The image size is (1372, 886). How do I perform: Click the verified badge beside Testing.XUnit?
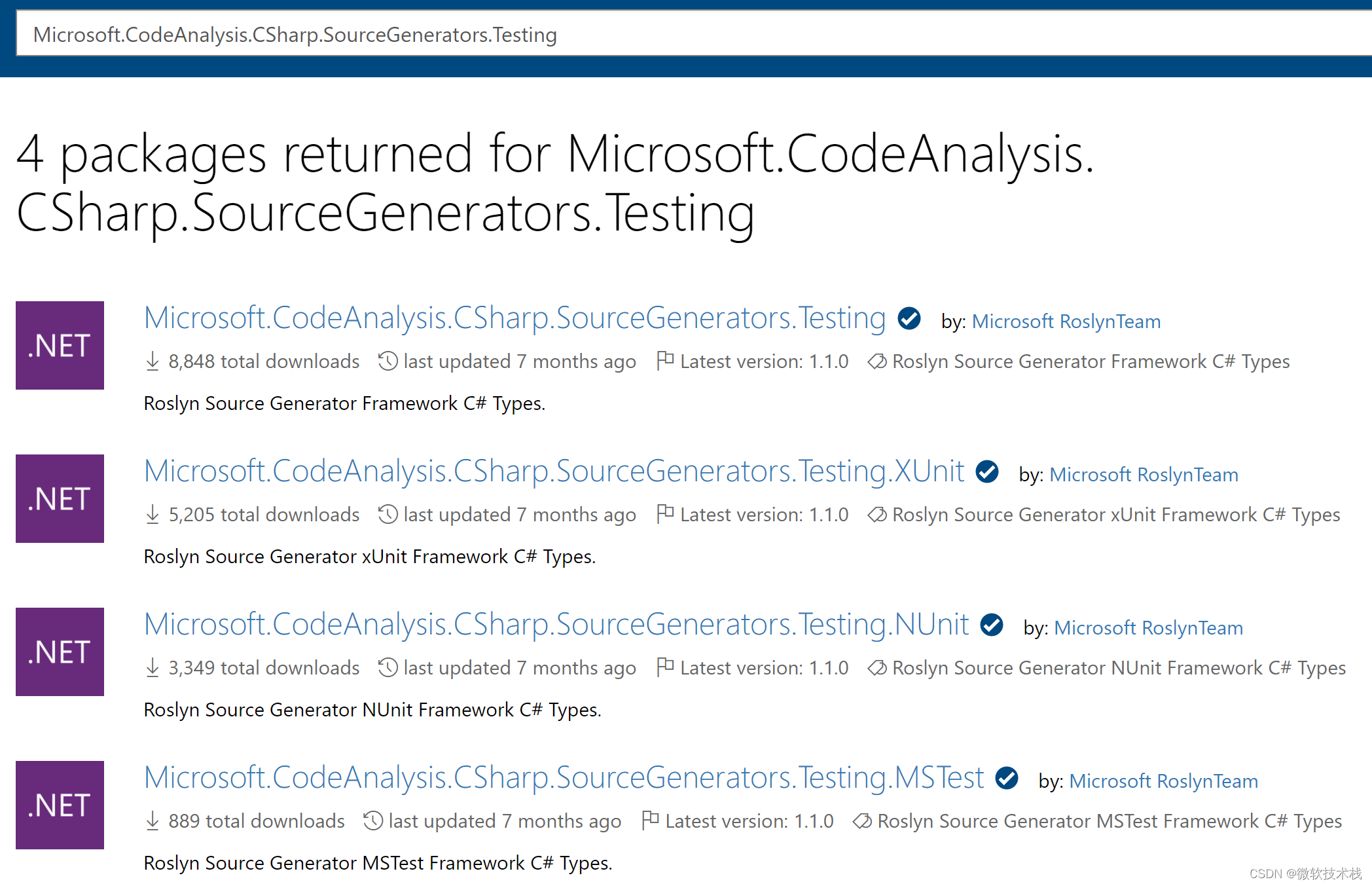[x=987, y=471]
